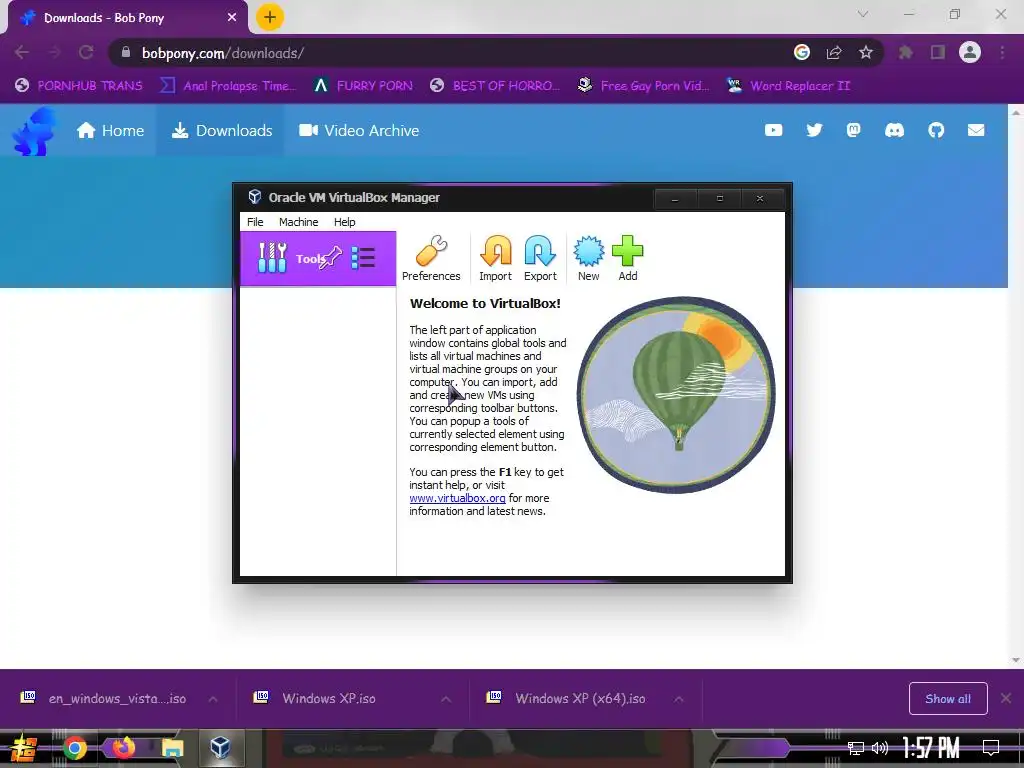Close the downloads bar
Viewport: 1024px width, 768px height.
tap(1006, 699)
